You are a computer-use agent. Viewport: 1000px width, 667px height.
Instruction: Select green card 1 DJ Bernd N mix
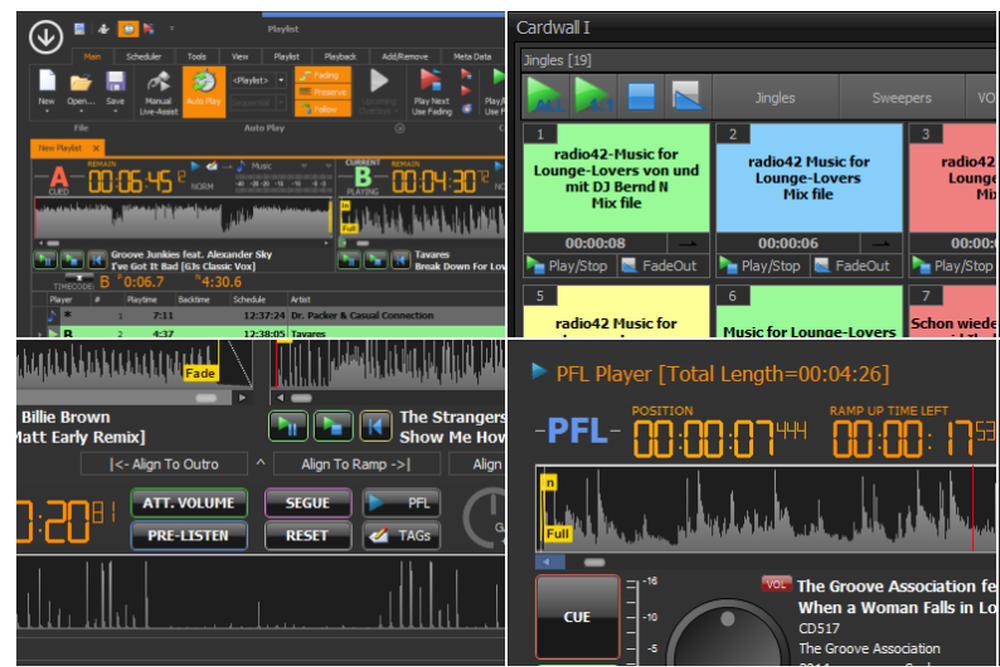tap(616, 178)
